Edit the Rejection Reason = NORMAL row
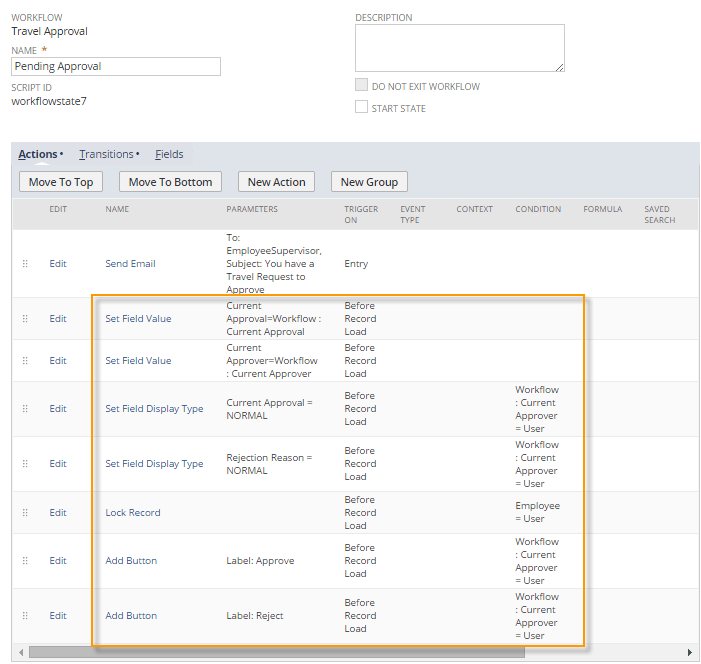Image resolution: width=701 pixels, height=664 pixels. click(58, 464)
